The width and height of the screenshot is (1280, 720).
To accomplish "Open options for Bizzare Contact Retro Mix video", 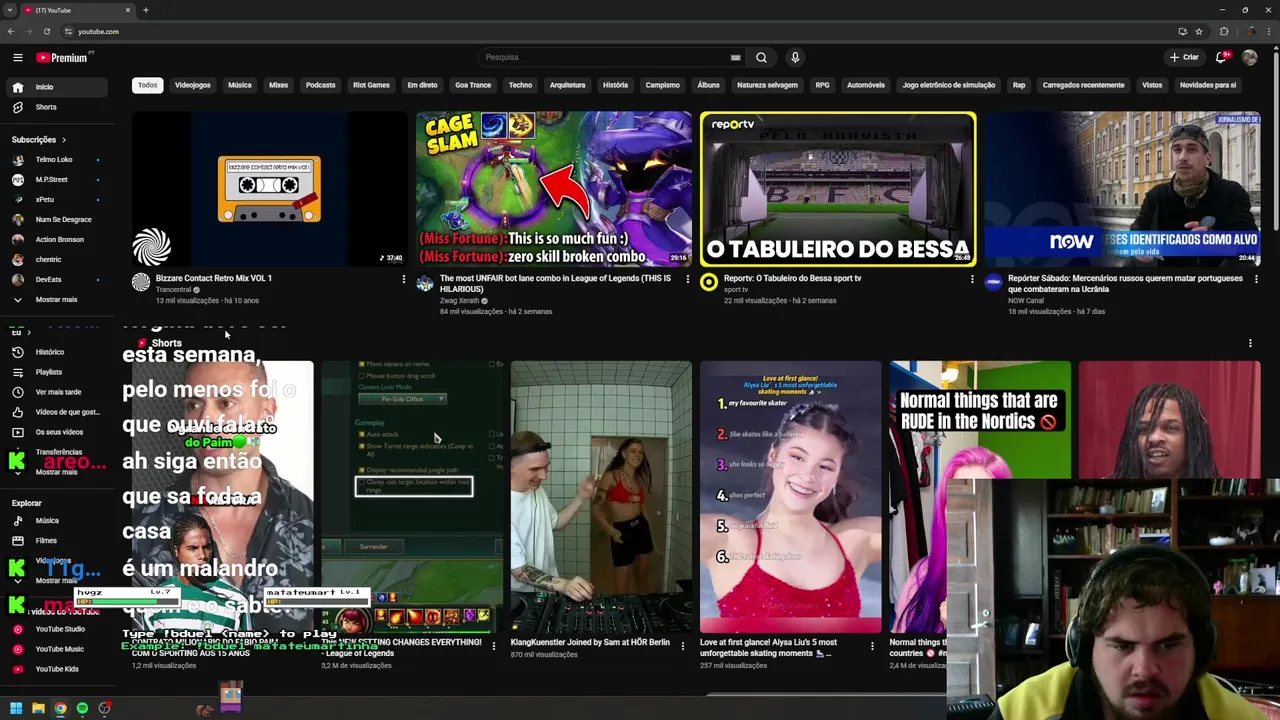I will tap(403, 279).
